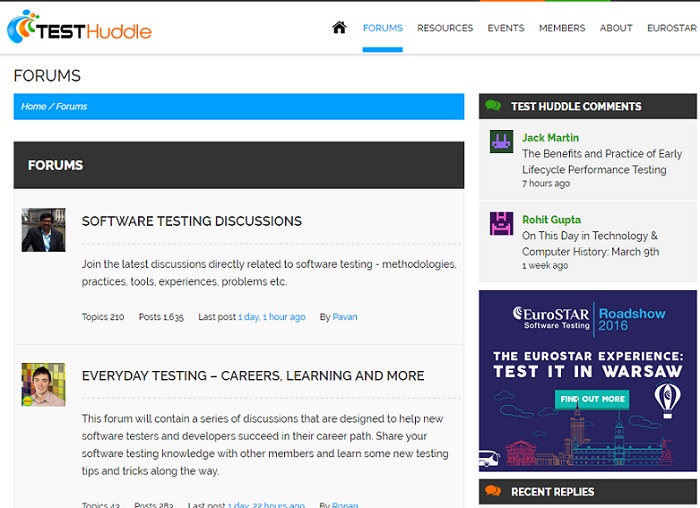
Task: Open last poster Pavan's profile link
Action: [x=344, y=317]
